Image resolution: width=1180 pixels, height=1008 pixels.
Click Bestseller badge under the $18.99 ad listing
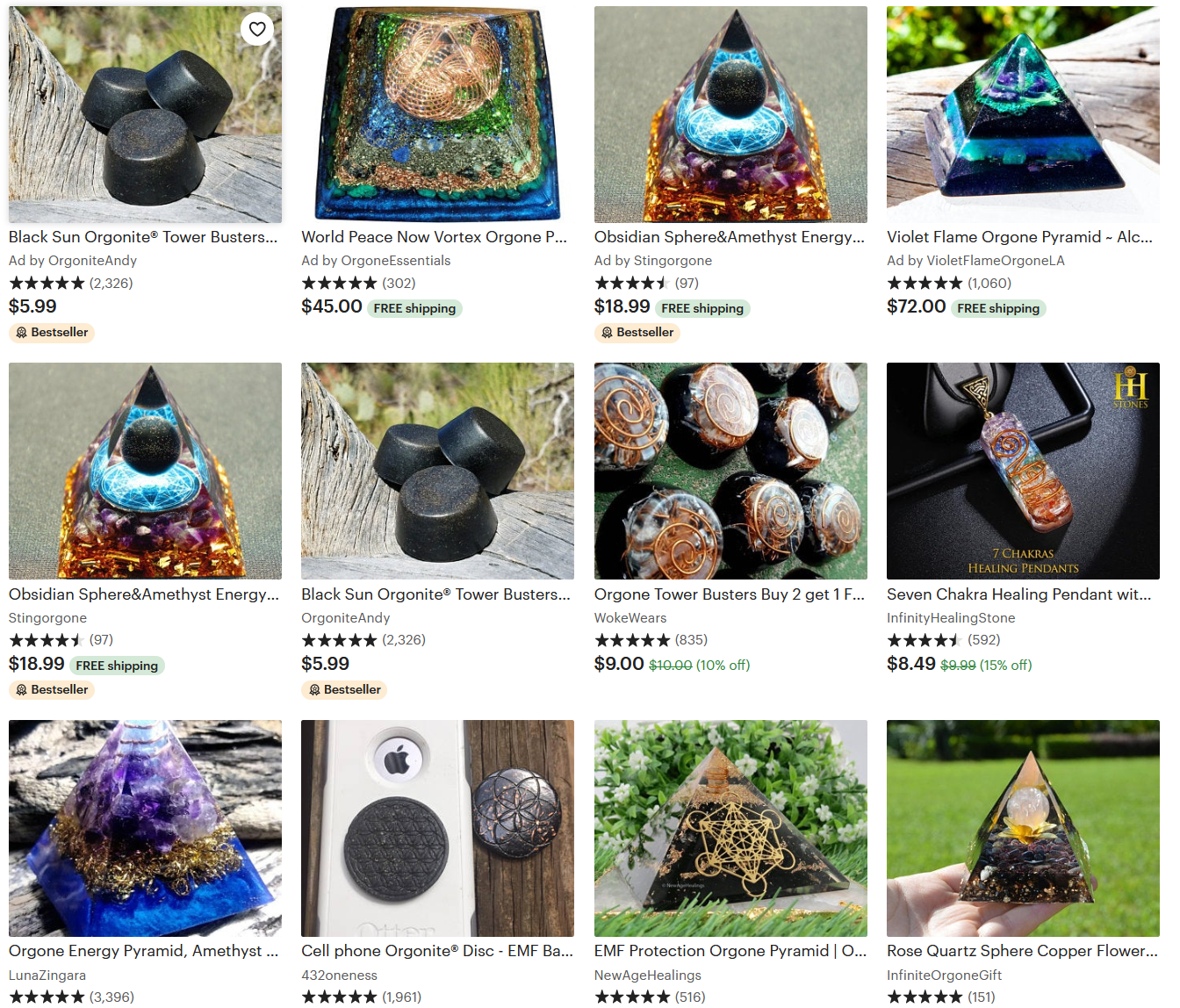tap(637, 333)
